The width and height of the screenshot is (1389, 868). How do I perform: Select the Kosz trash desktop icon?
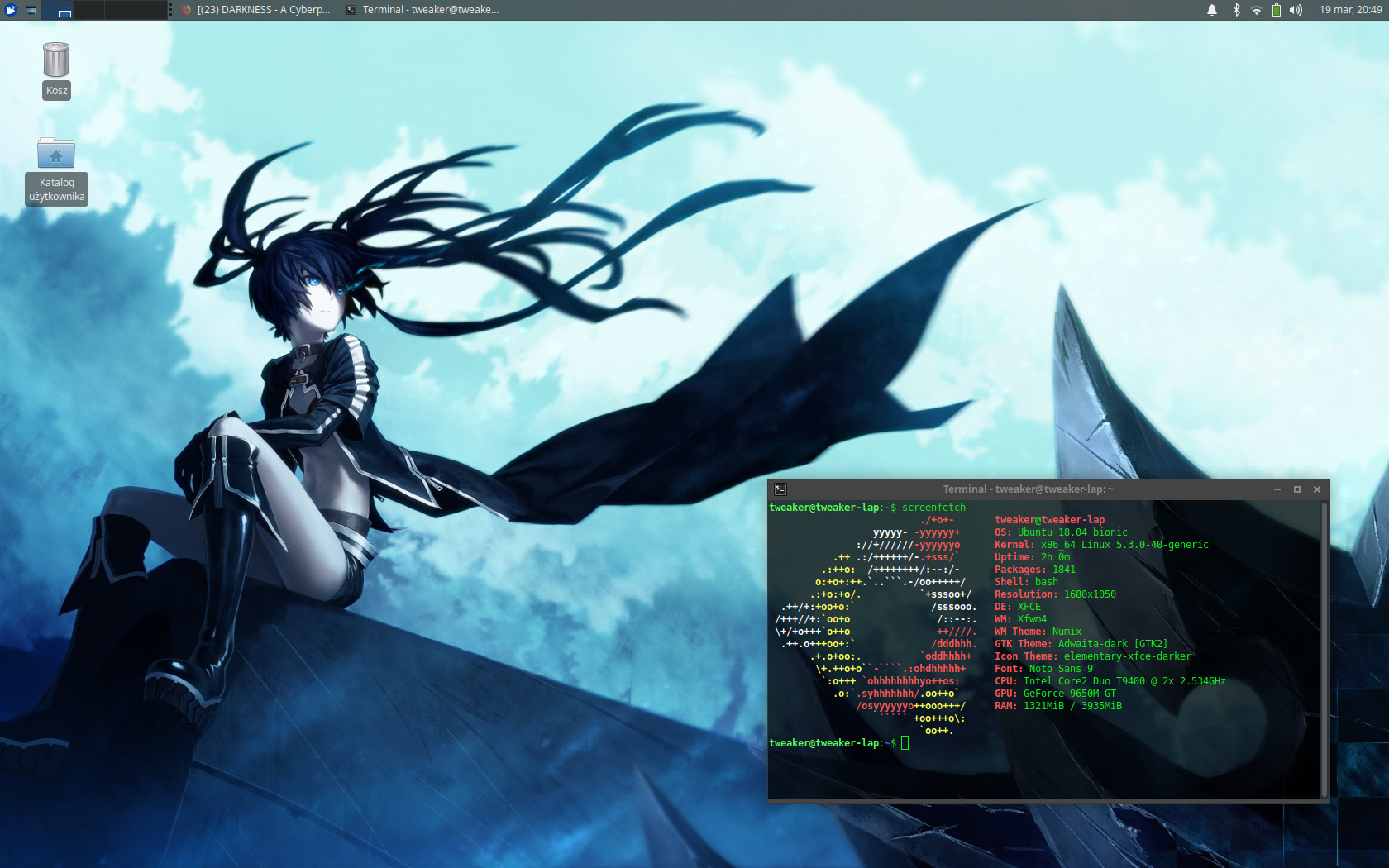point(56,70)
